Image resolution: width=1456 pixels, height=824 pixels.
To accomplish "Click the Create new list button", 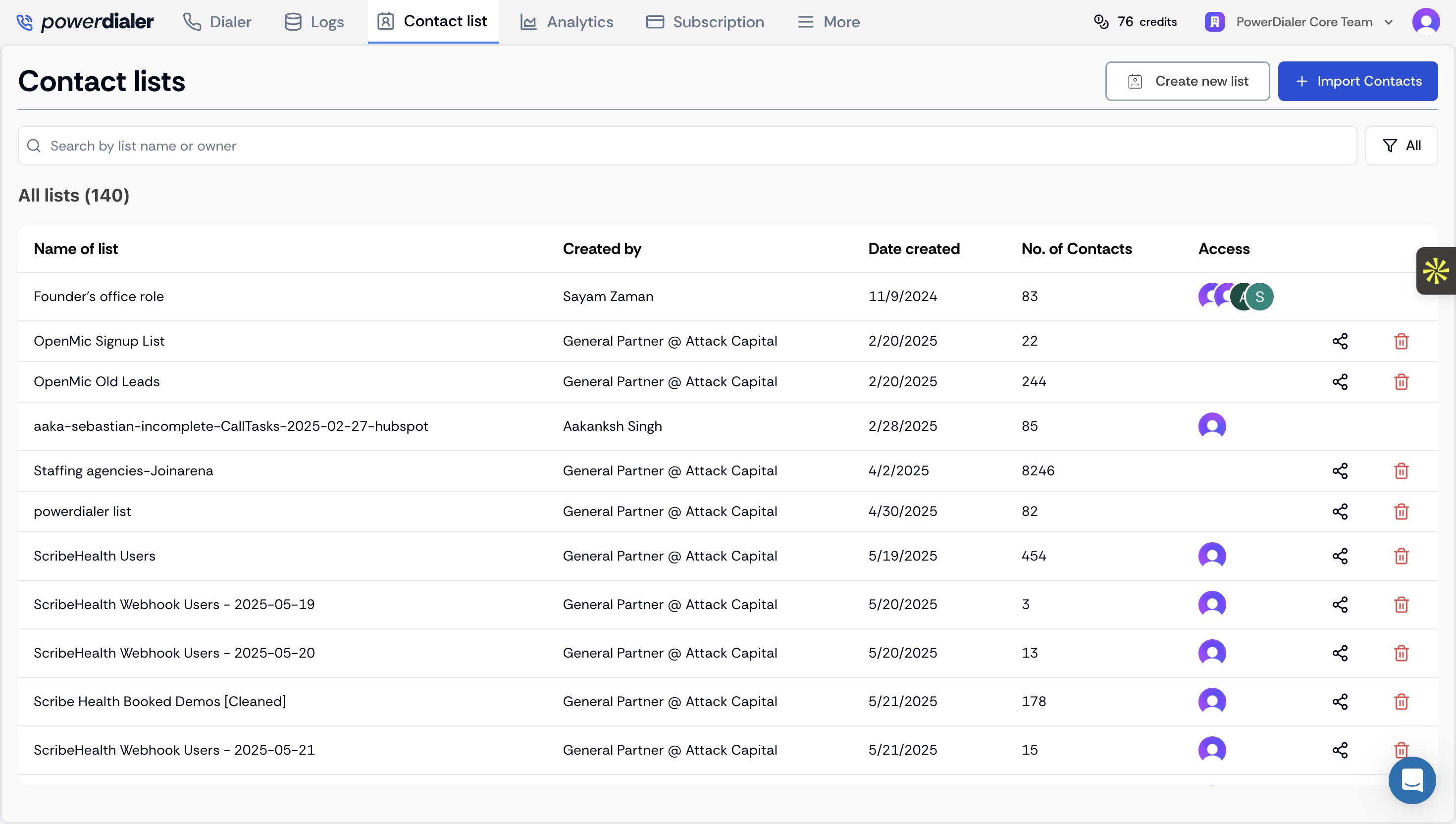I will pos(1187,81).
